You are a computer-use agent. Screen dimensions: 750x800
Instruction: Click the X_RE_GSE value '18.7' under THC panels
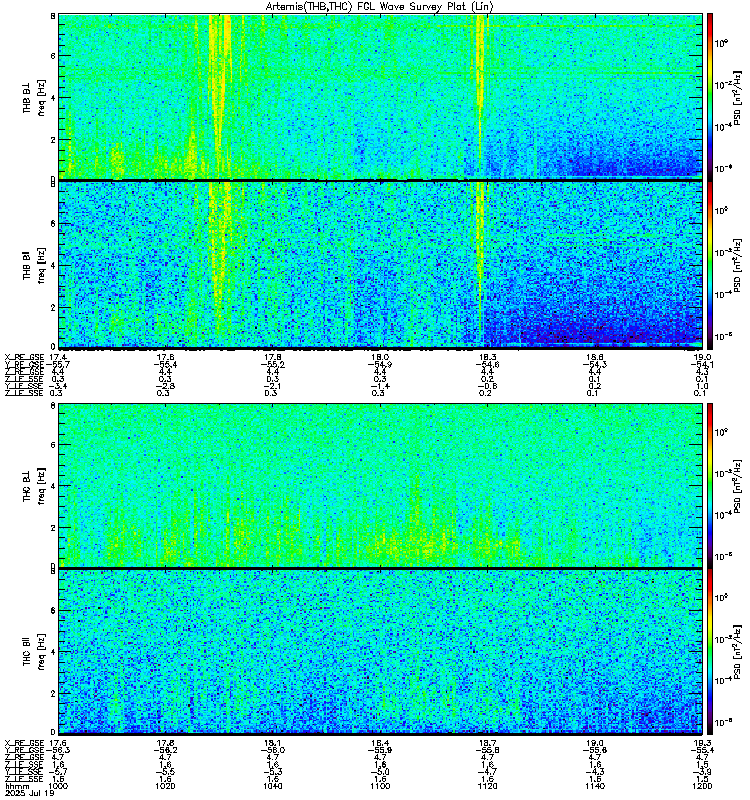click(x=487, y=743)
